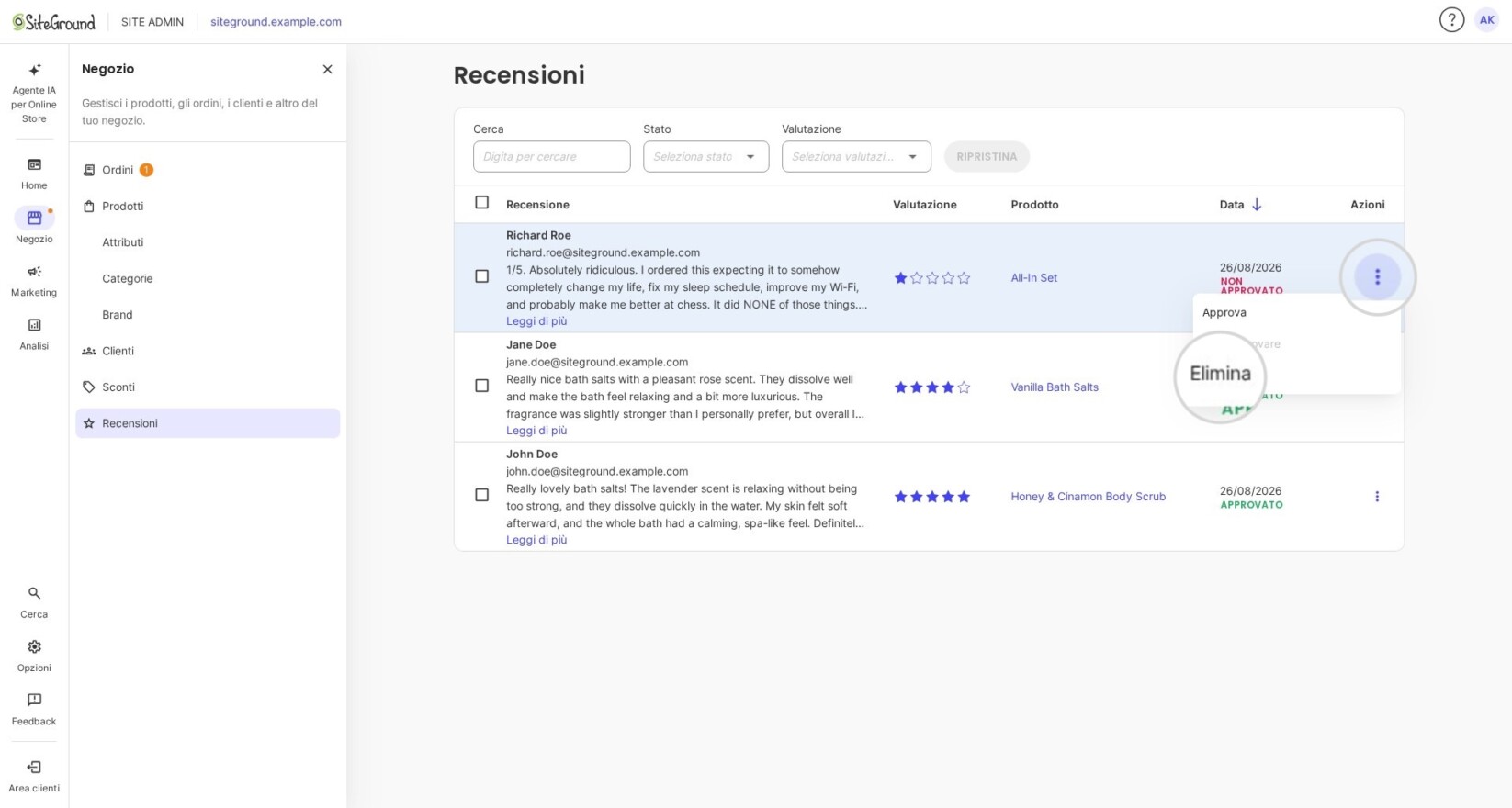
Task: Click the Recensione column header
Action: [x=537, y=205]
